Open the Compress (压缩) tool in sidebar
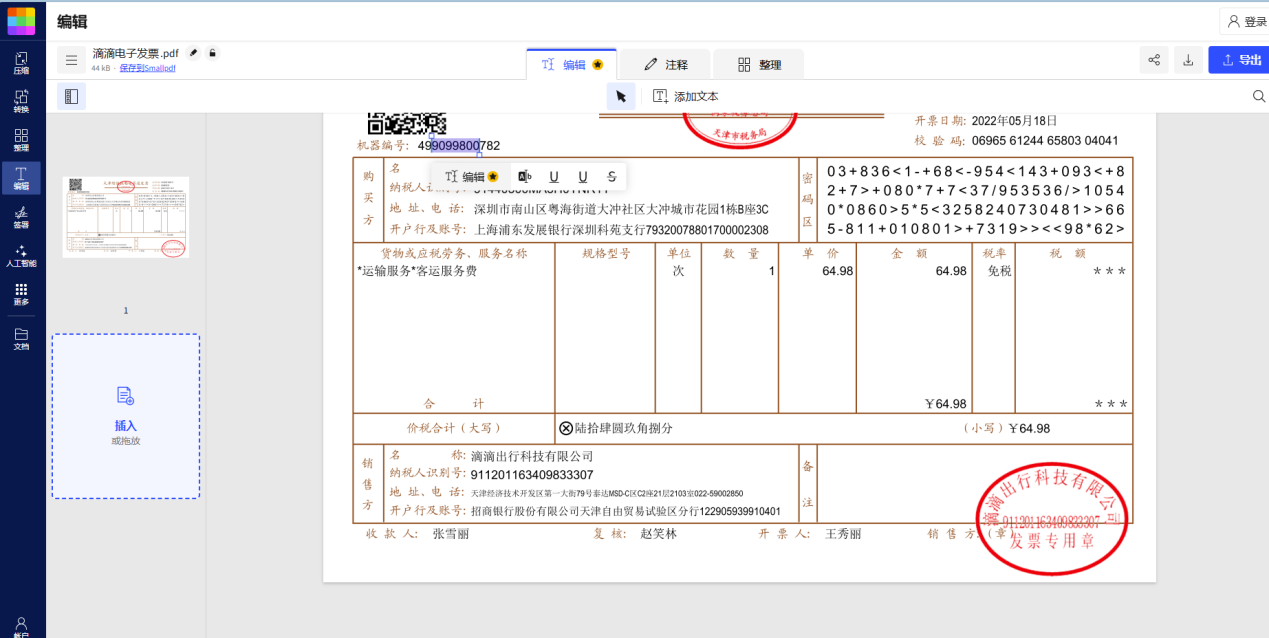 click(x=21, y=62)
